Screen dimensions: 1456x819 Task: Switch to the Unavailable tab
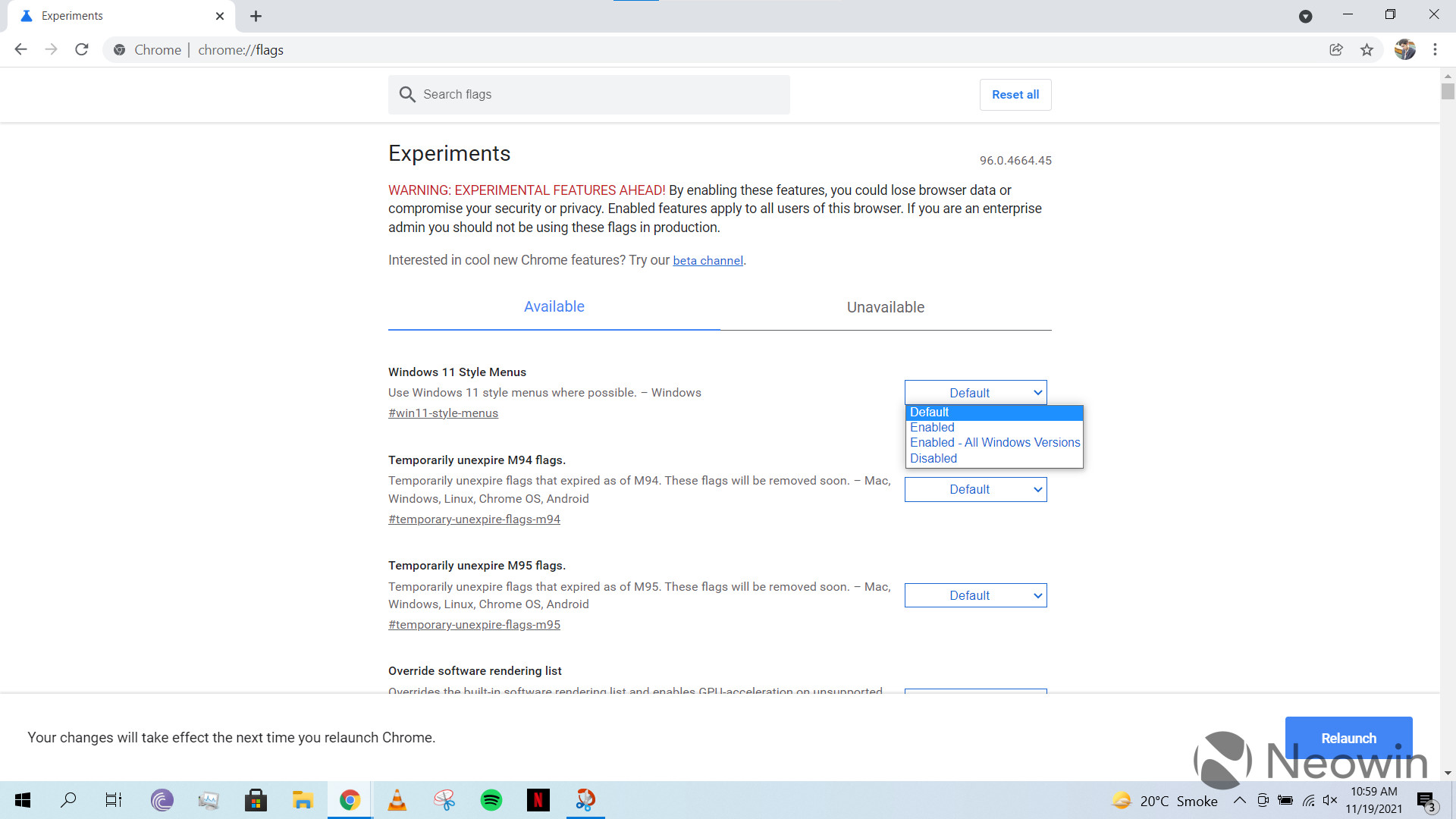point(885,307)
